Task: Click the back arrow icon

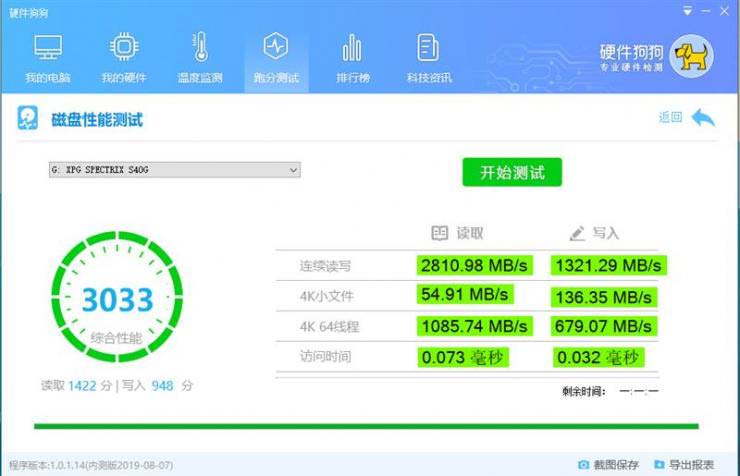Action: [x=703, y=117]
